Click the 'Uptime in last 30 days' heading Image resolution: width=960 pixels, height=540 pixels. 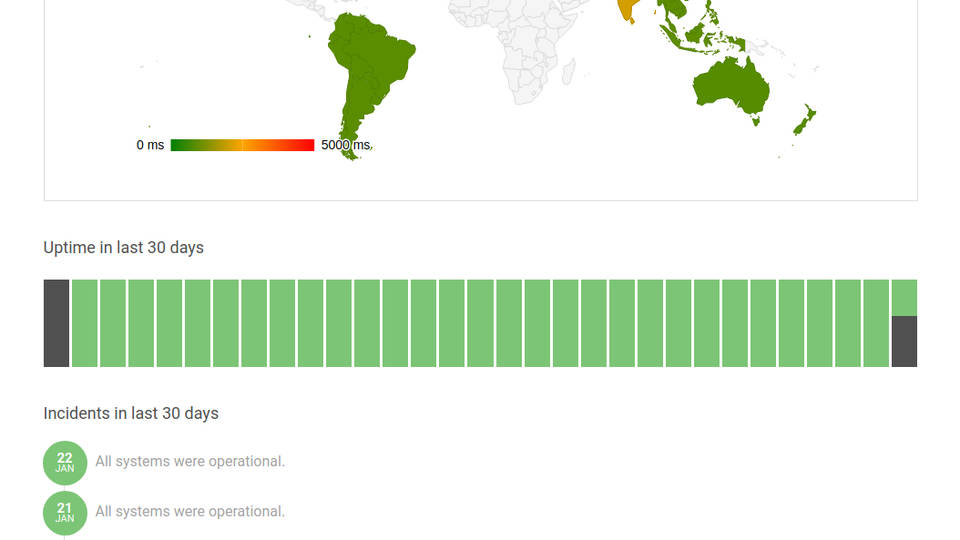click(124, 247)
